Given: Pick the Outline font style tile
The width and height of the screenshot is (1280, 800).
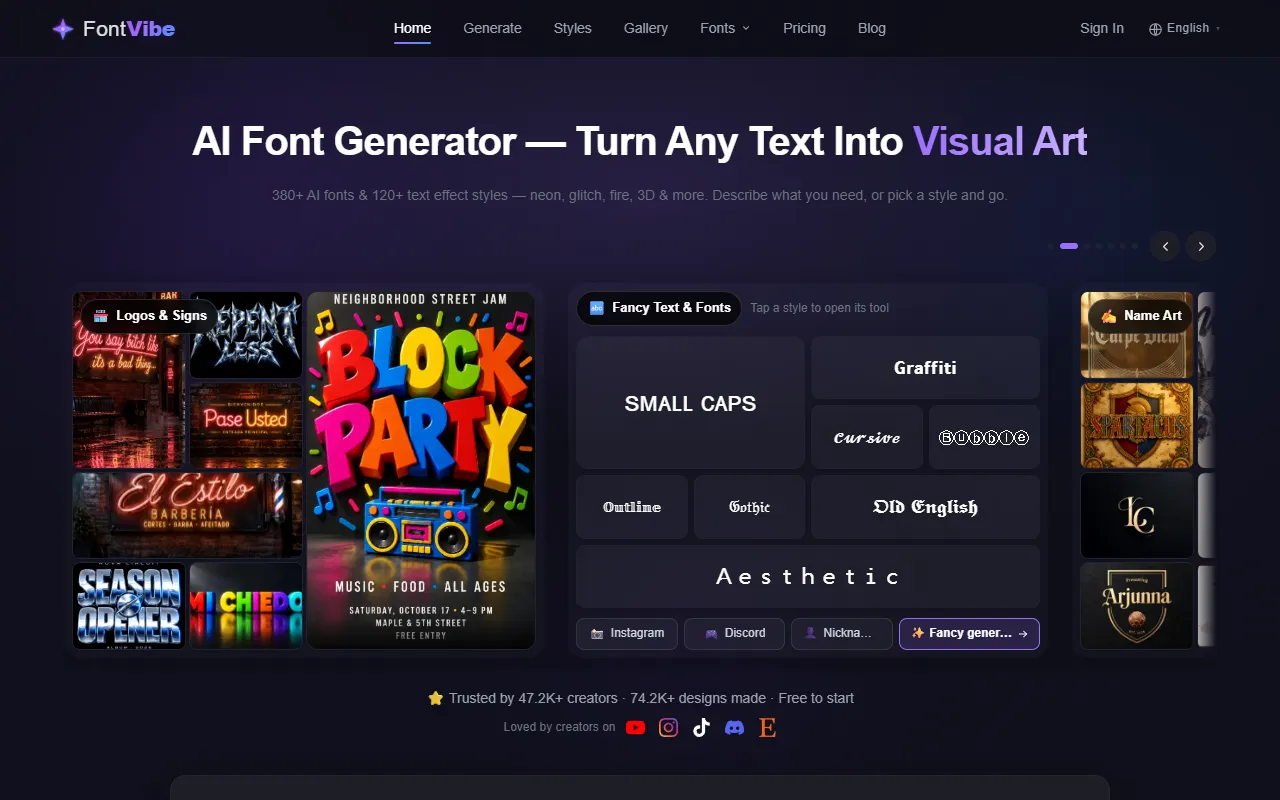Looking at the screenshot, I should pos(632,507).
